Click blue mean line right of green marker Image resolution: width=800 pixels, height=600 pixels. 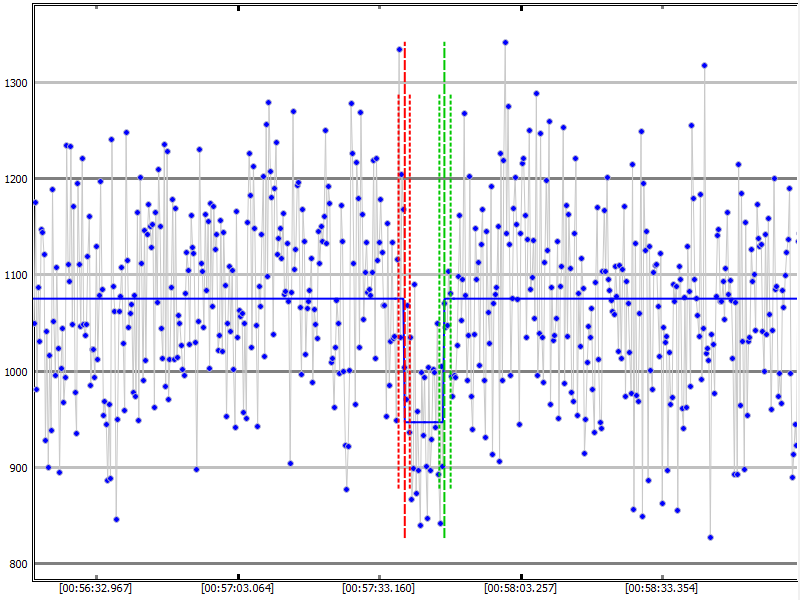(620, 298)
